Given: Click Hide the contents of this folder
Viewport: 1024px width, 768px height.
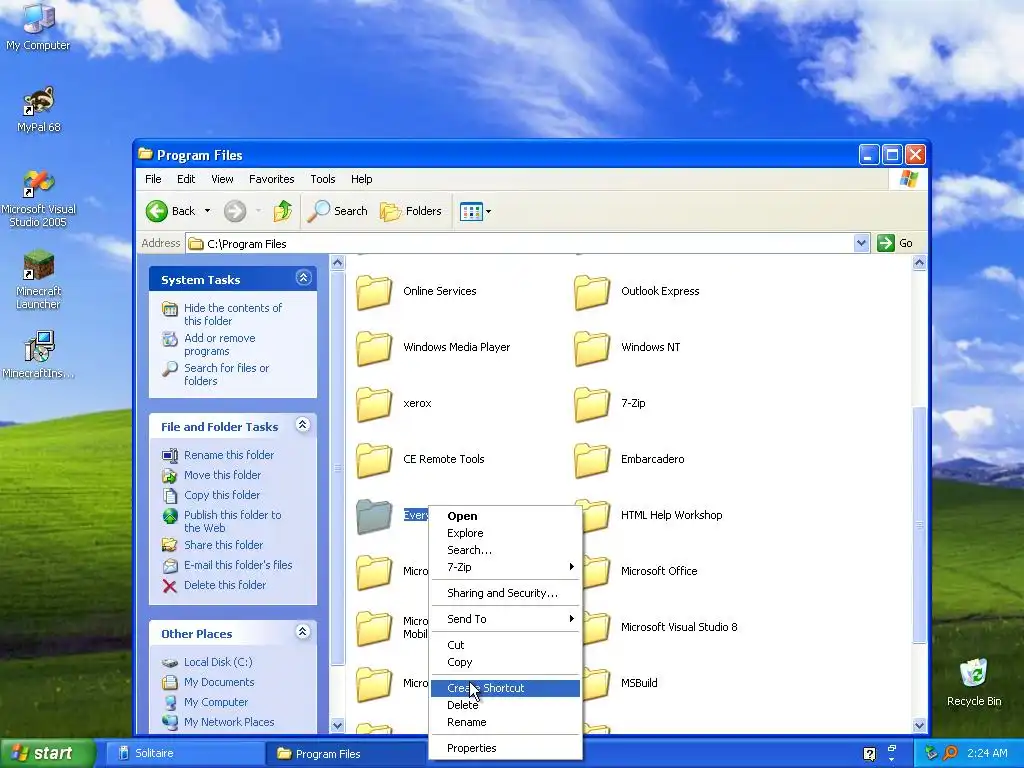Looking at the screenshot, I should click(x=232, y=314).
